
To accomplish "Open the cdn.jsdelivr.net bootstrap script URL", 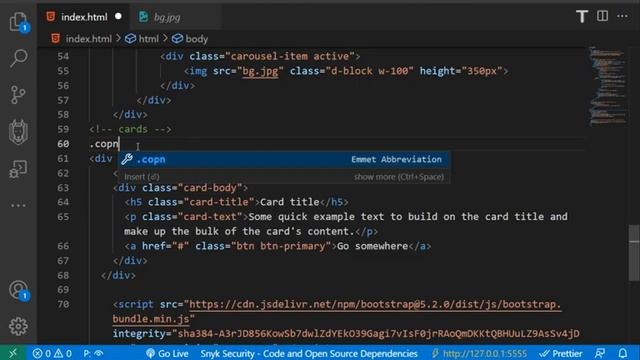I will tap(375, 304).
